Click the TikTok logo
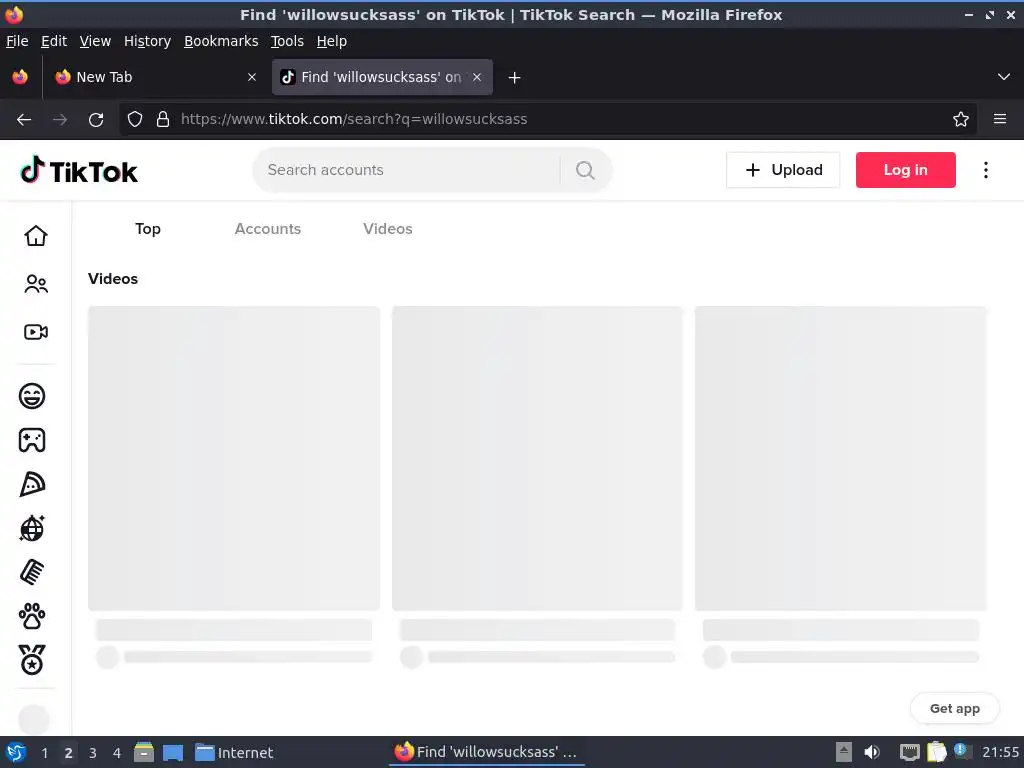Screen dimensions: 1024x768 [79, 170]
